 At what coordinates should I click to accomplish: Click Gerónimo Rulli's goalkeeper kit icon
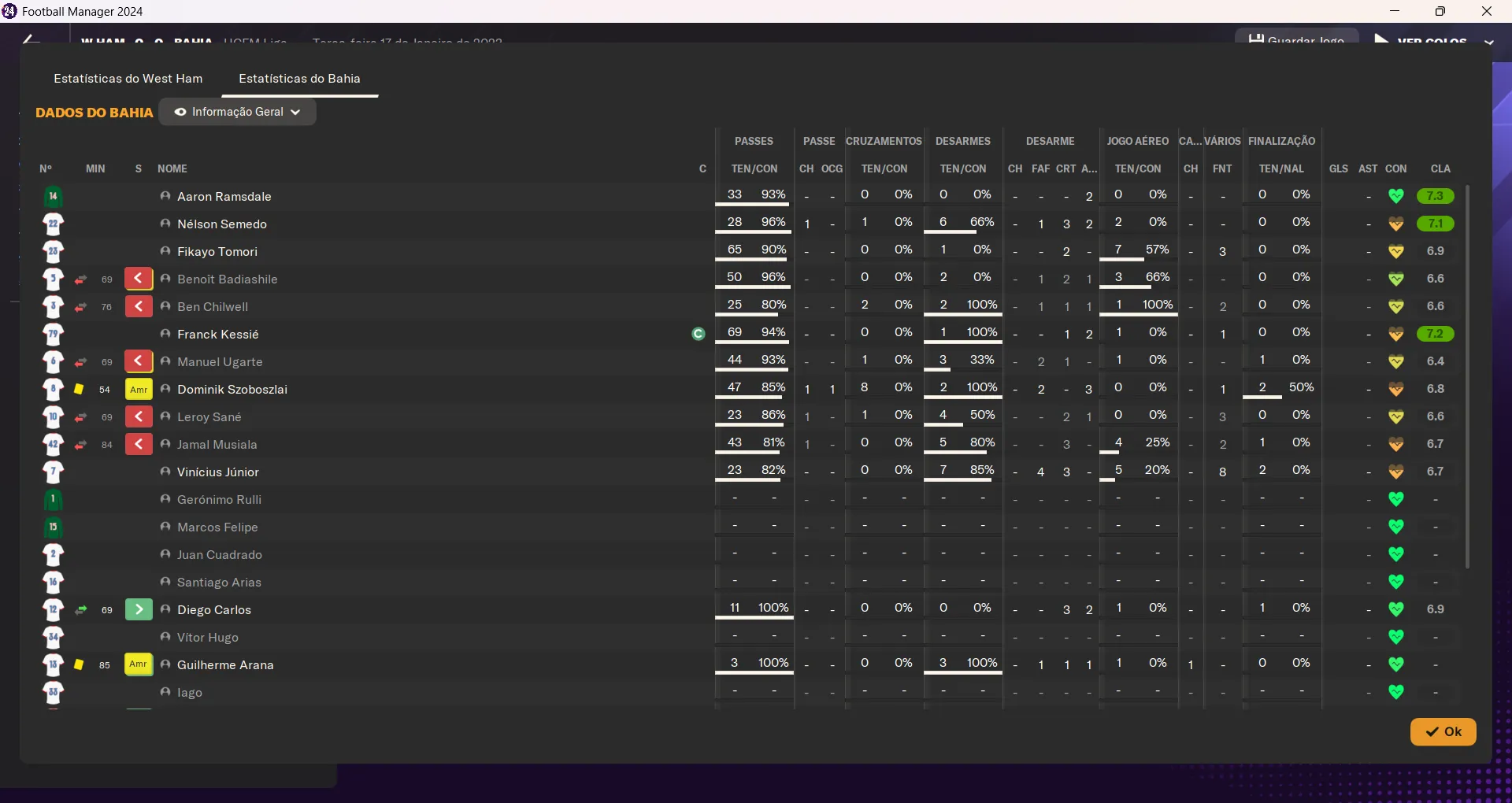(x=53, y=499)
